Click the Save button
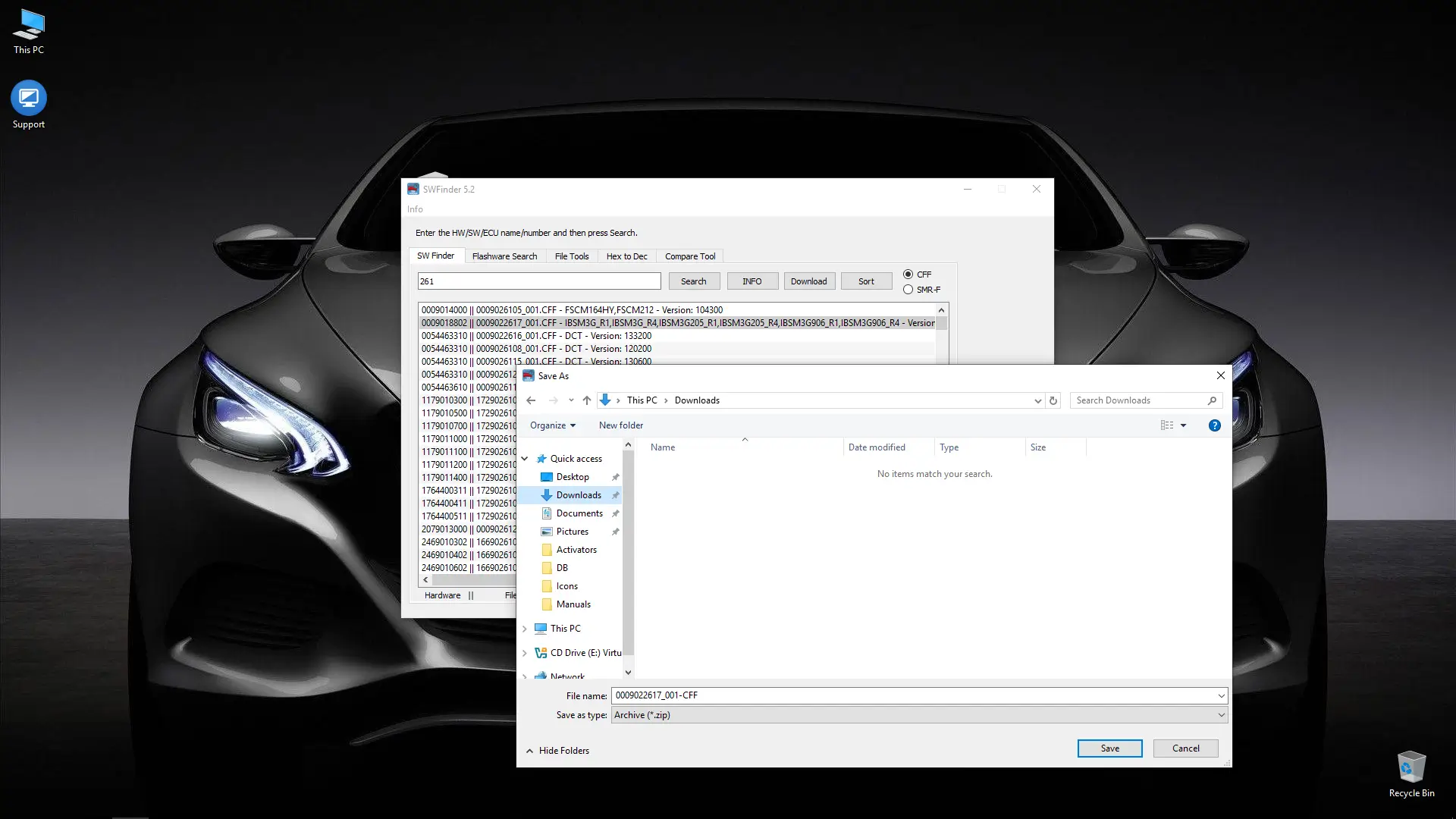 pos(1109,748)
